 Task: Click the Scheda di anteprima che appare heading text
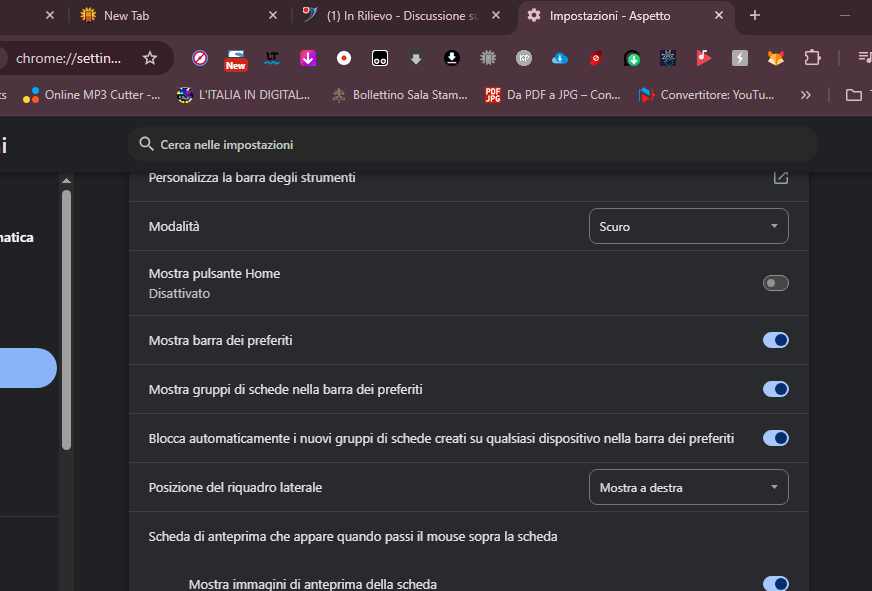click(353, 537)
